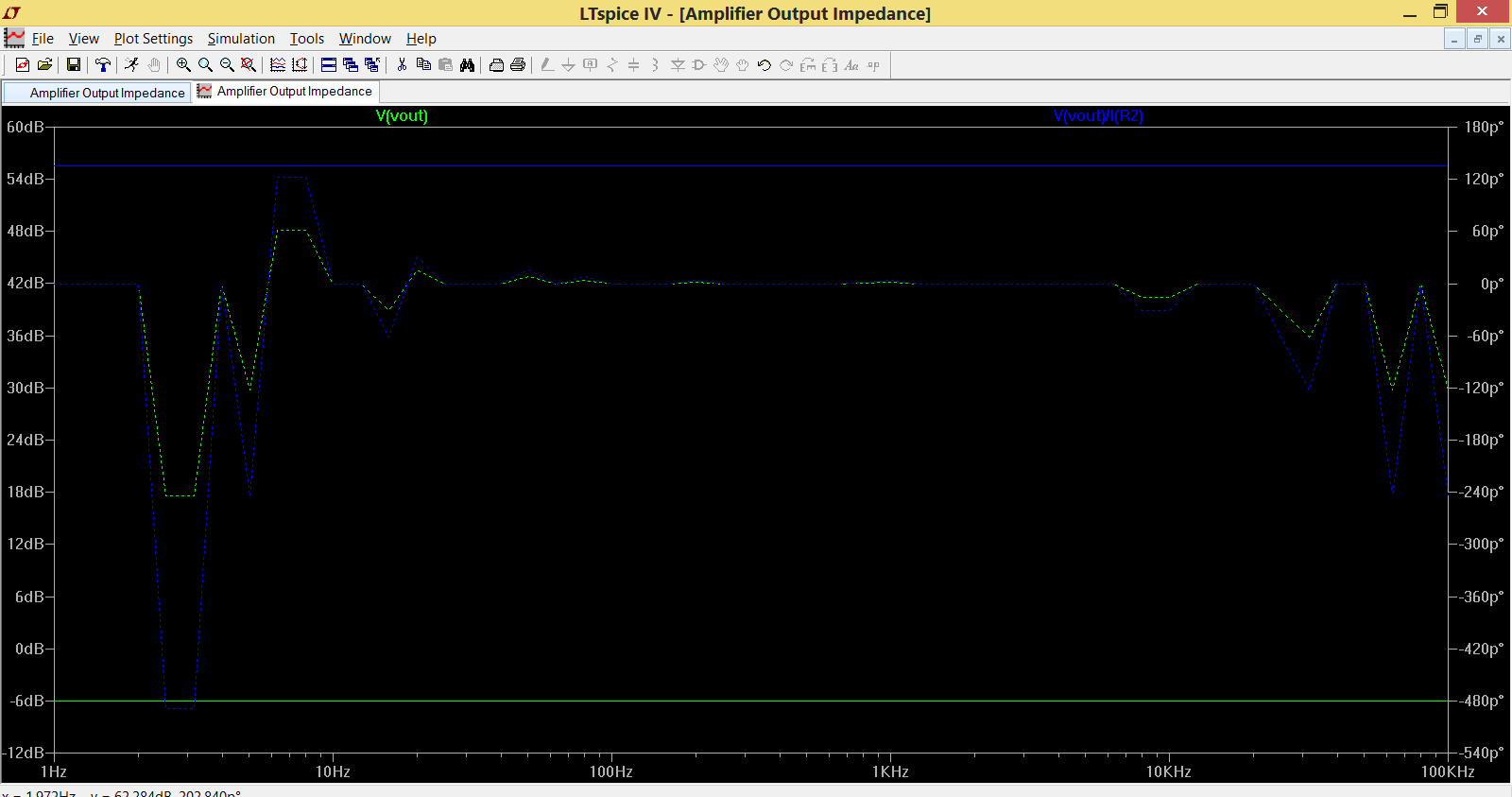Click the Close All Windows toolbar icon
This screenshot has width=1512, height=797.
pos(372,65)
